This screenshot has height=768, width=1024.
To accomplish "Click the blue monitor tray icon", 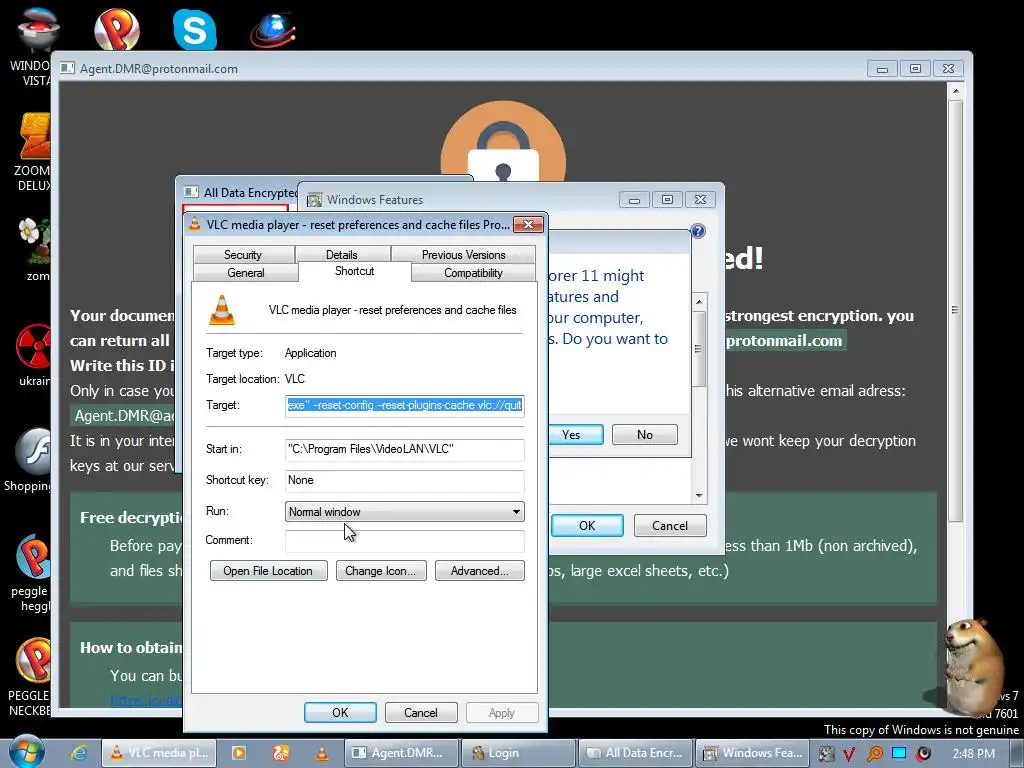I will tap(899, 753).
